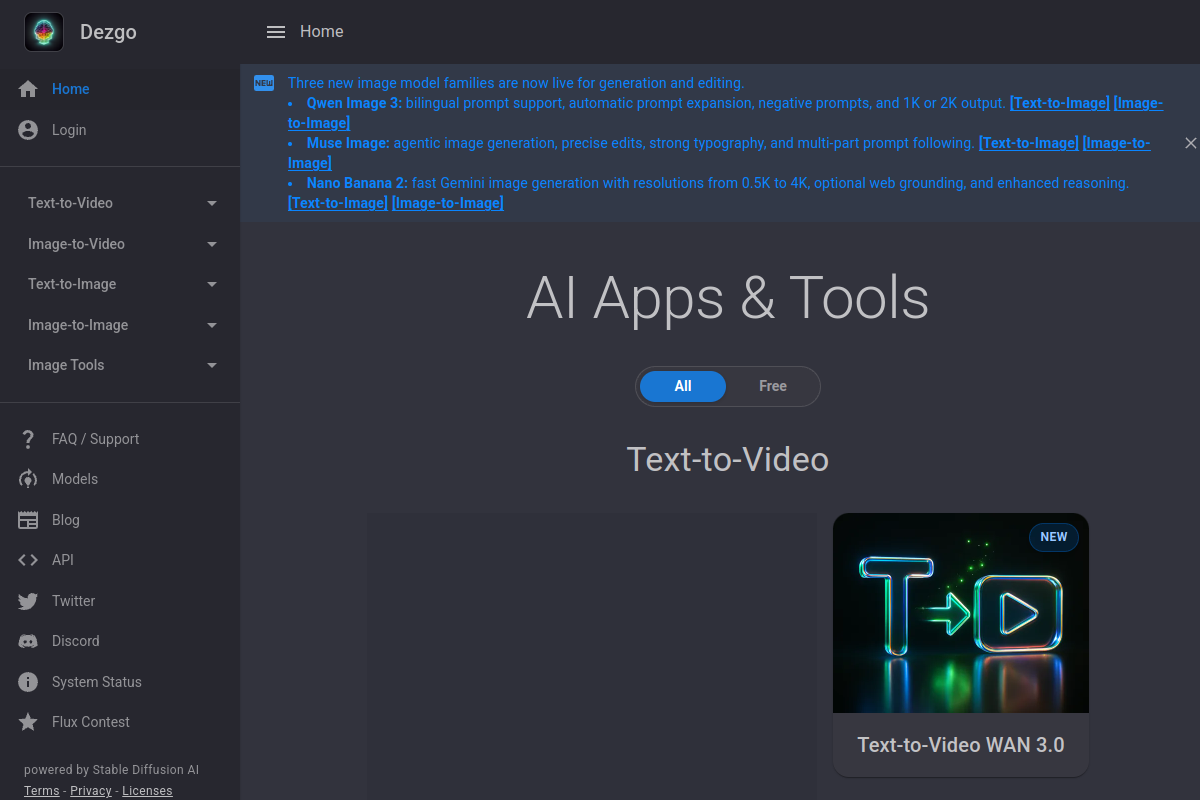Click the Blog newspaper icon

click(28, 520)
